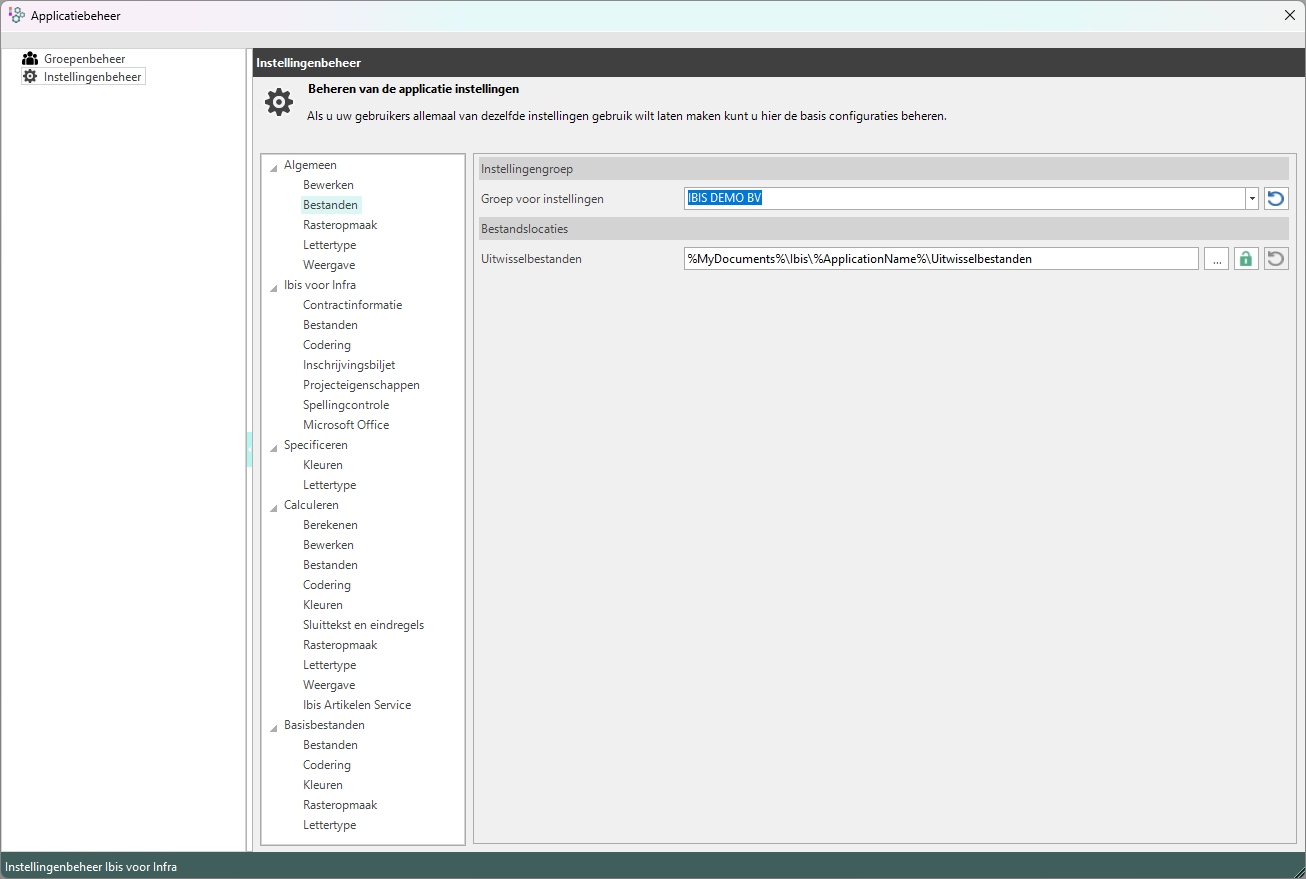Click the Groepenbeheer people icon
The image size is (1306, 879).
(30, 59)
